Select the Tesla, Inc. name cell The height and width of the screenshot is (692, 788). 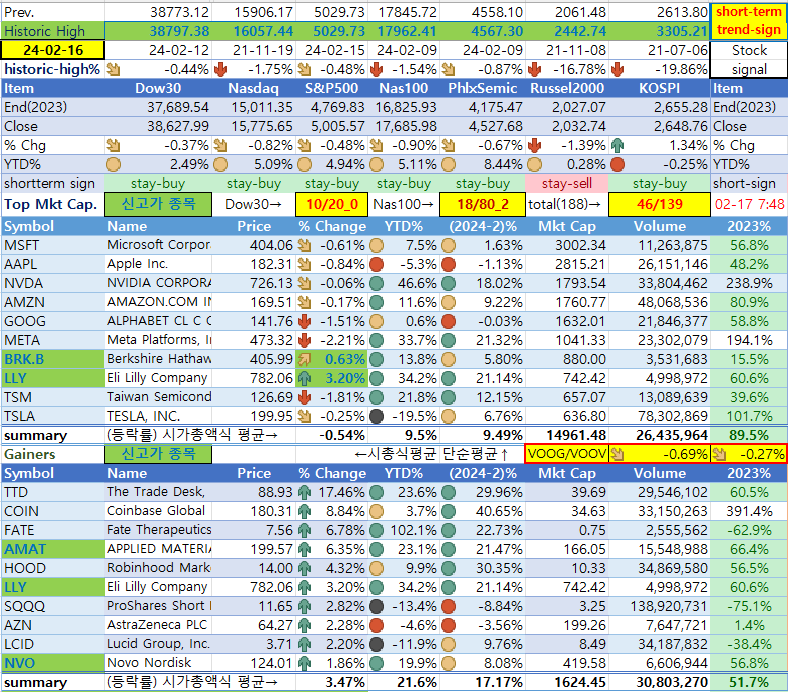point(158,417)
